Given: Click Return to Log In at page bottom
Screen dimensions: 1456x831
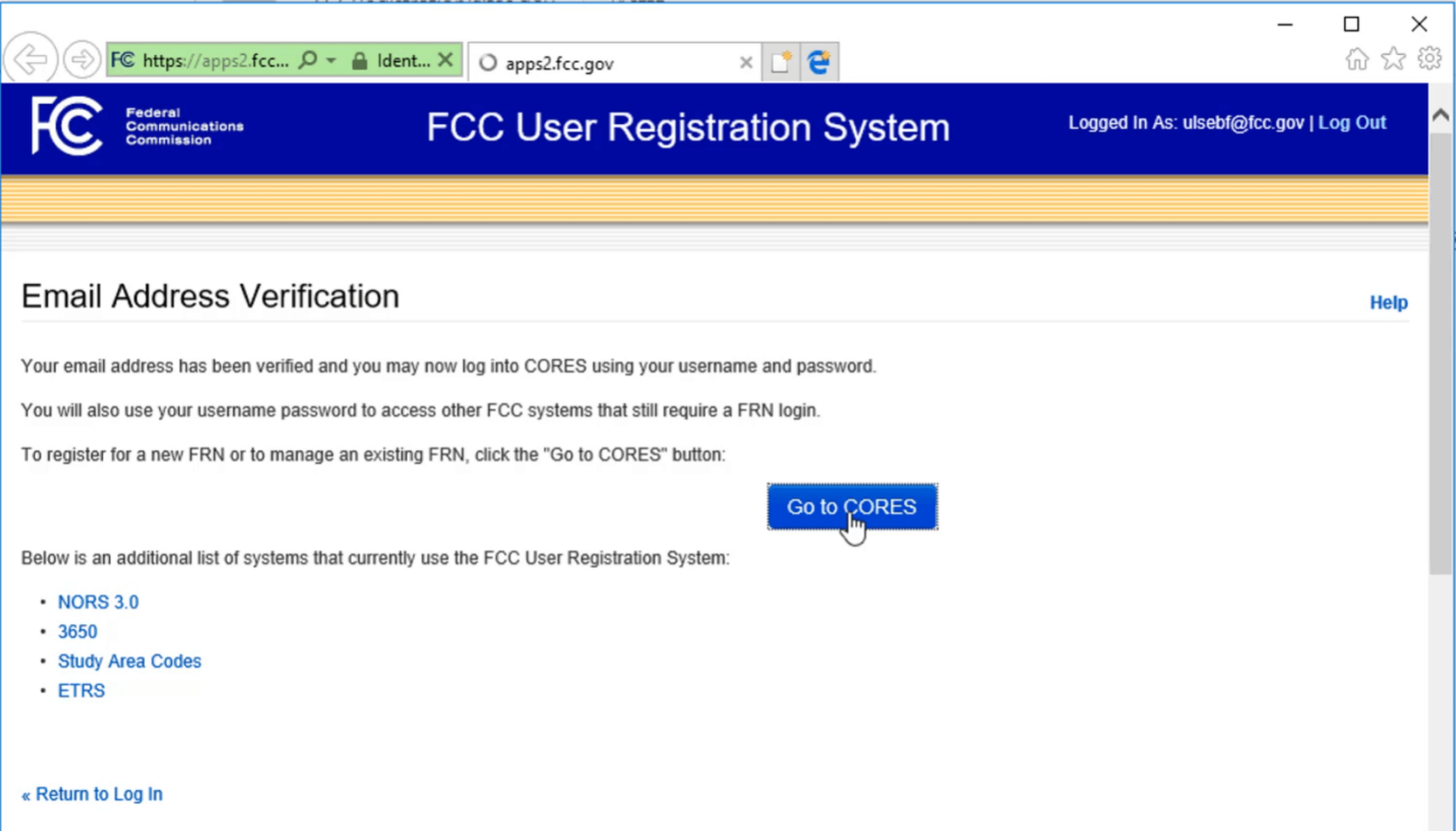Looking at the screenshot, I should coord(91,794).
